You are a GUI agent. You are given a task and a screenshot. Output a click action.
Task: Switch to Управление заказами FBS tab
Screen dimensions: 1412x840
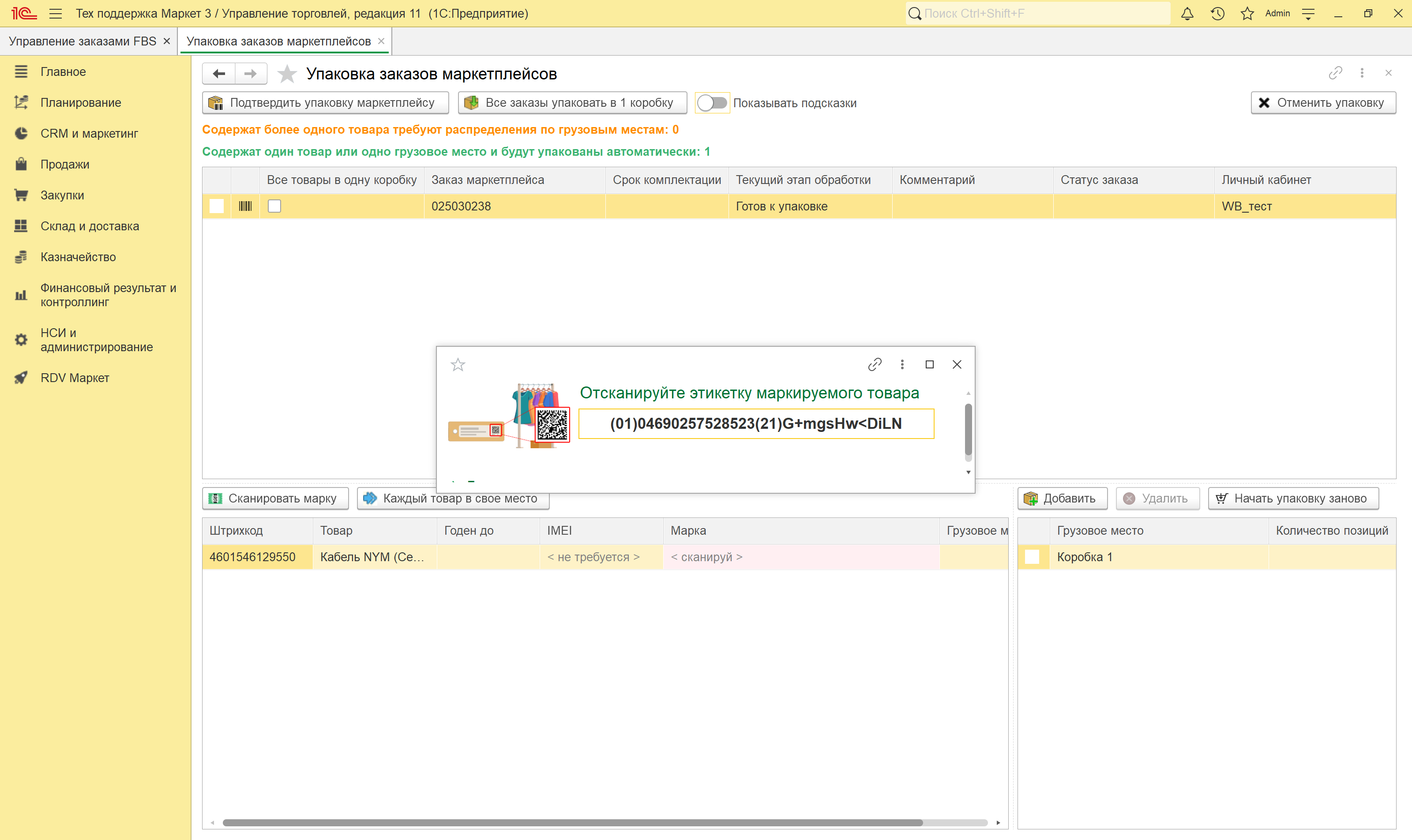coord(83,41)
